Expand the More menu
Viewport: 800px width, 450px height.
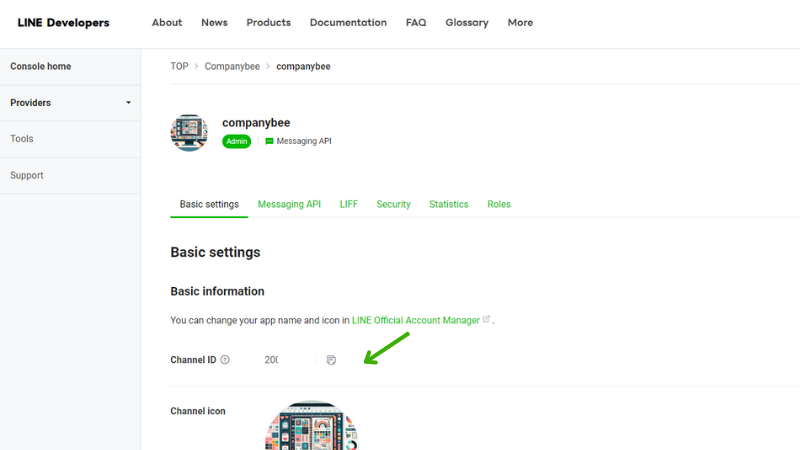(520, 22)
